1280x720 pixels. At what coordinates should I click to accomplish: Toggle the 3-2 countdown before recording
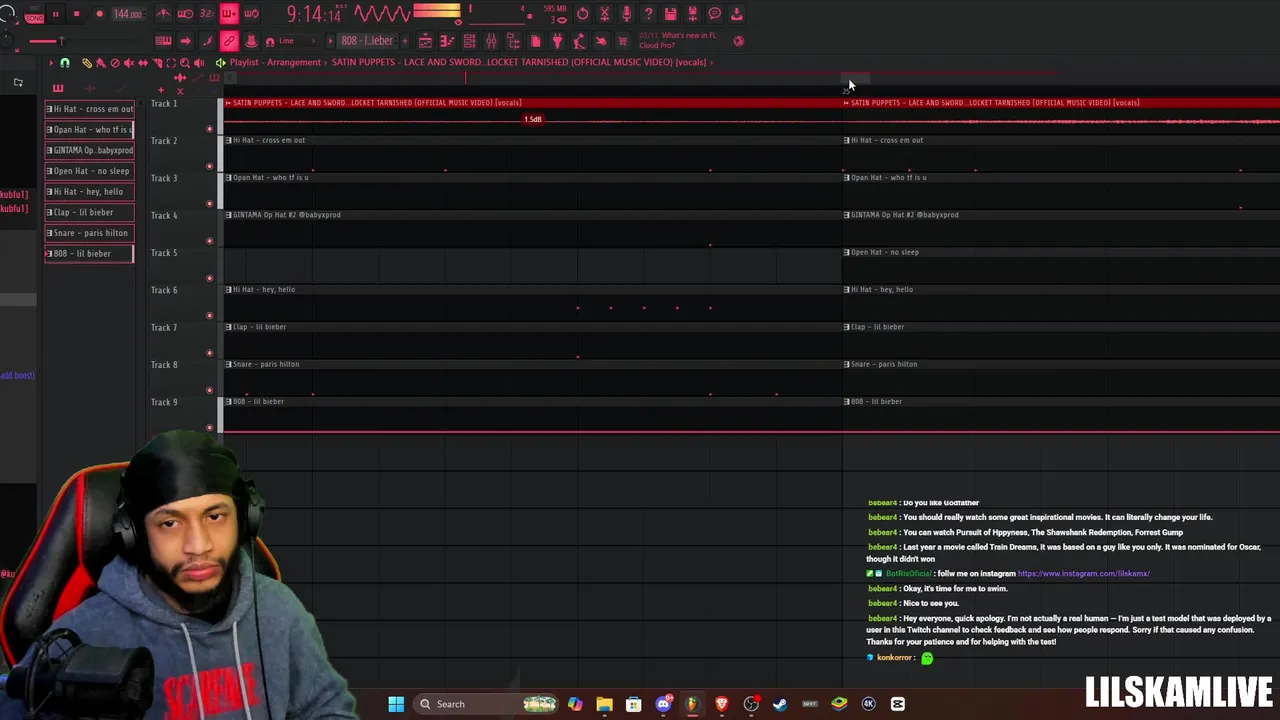click(207, 14)
